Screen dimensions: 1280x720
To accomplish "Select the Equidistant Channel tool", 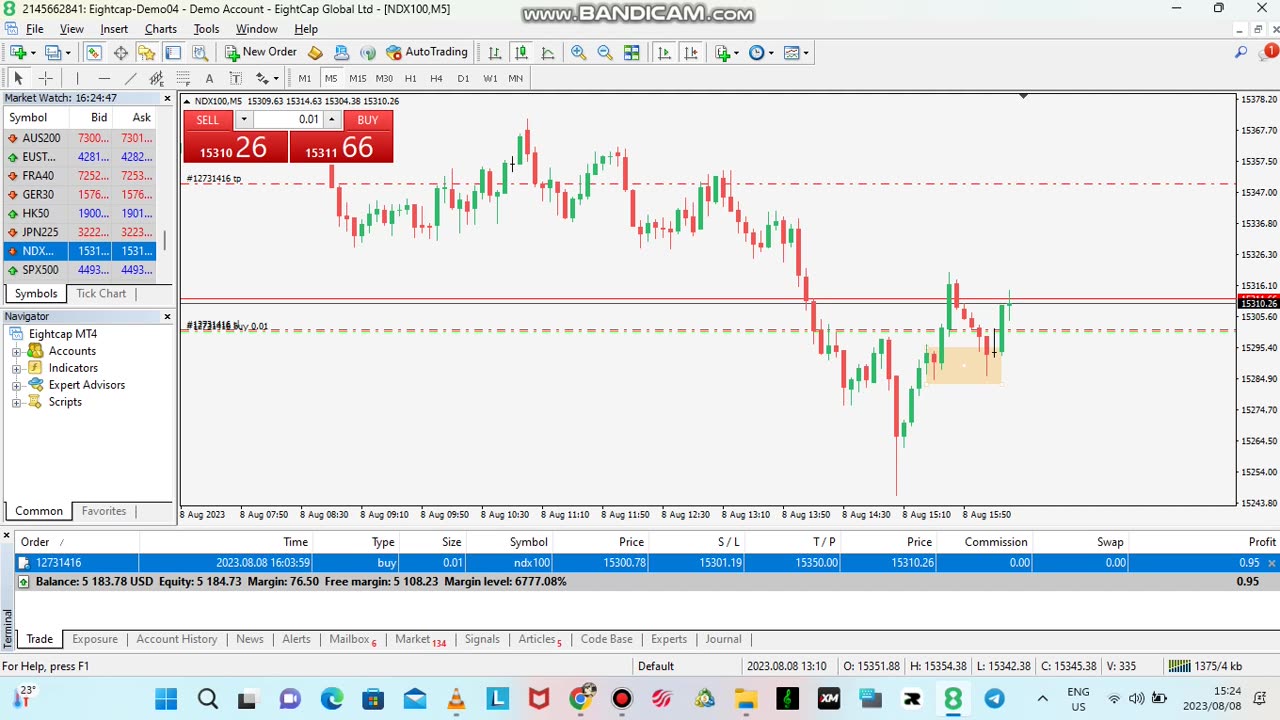I will coord(156,78).
